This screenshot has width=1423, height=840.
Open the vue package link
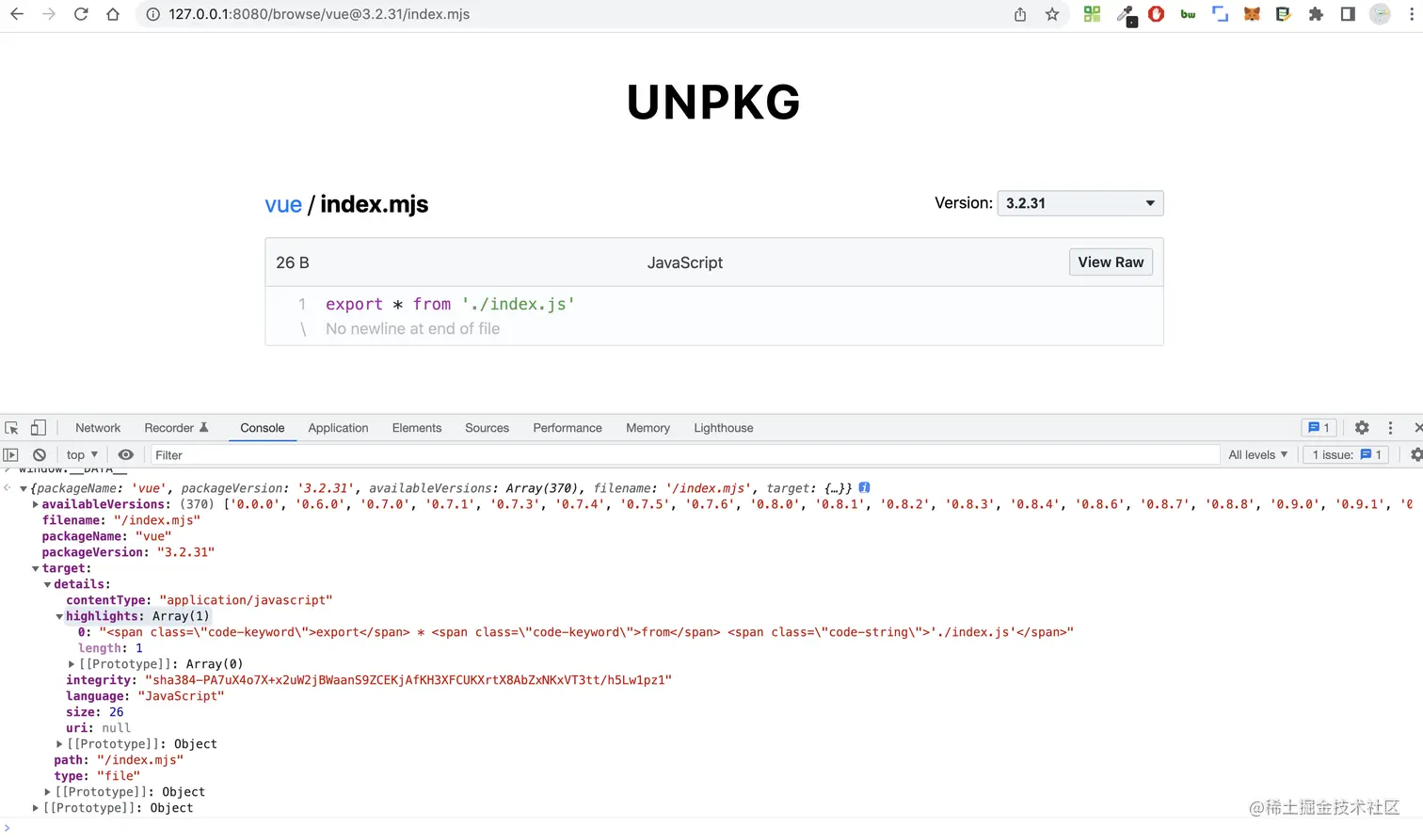coord(283,204)
